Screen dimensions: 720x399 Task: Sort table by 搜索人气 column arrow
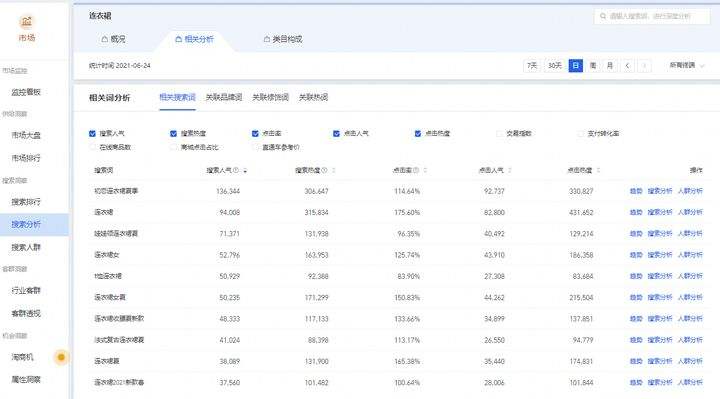point(245,170)
